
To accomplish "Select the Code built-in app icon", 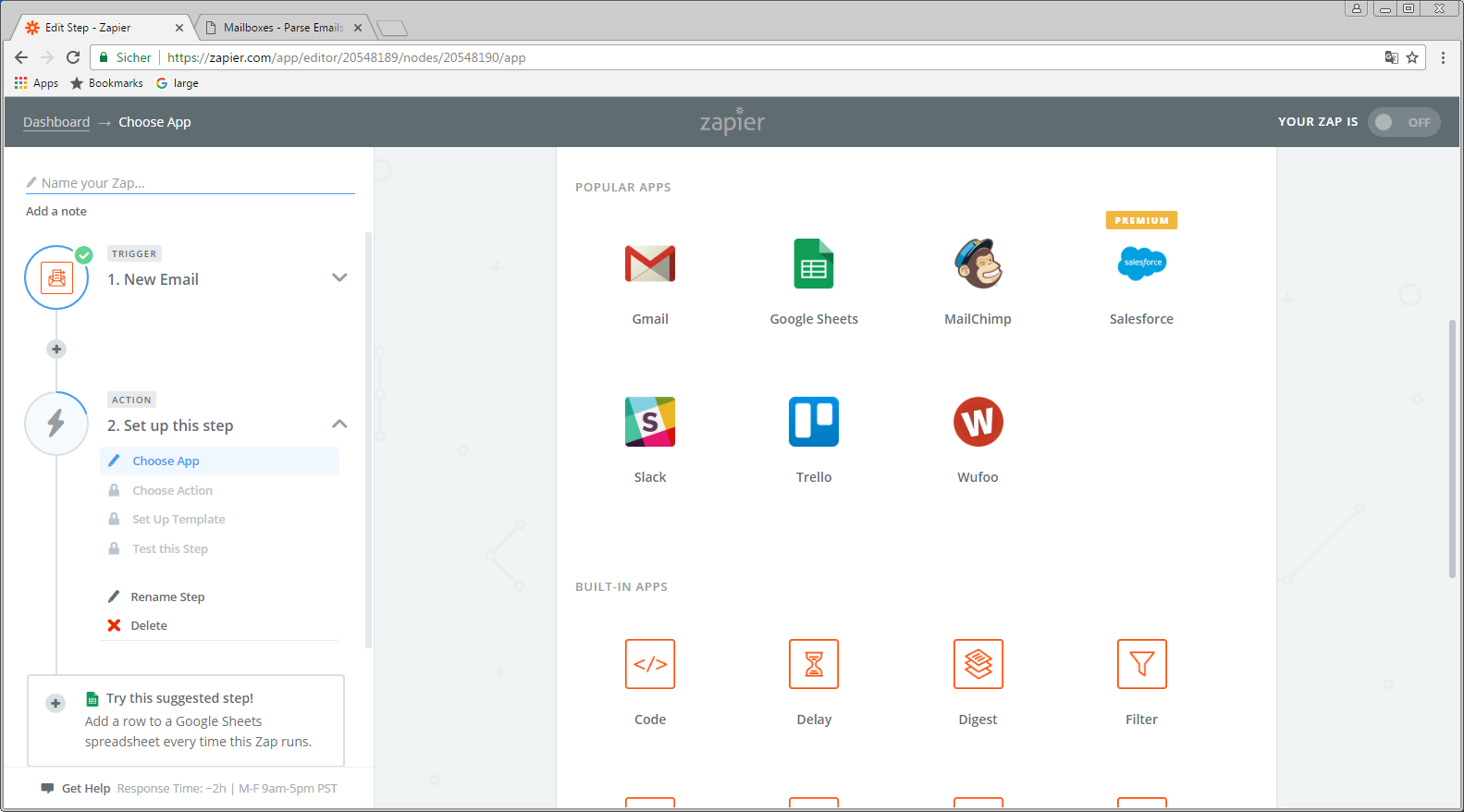I will point(649,664).
